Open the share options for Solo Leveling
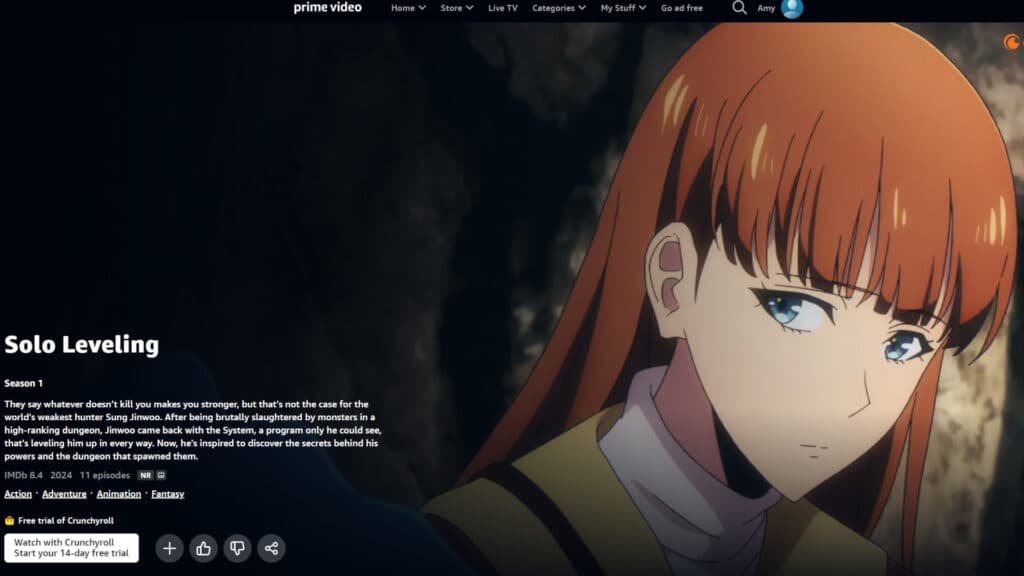1024x576 pixels. pos(271,548)
